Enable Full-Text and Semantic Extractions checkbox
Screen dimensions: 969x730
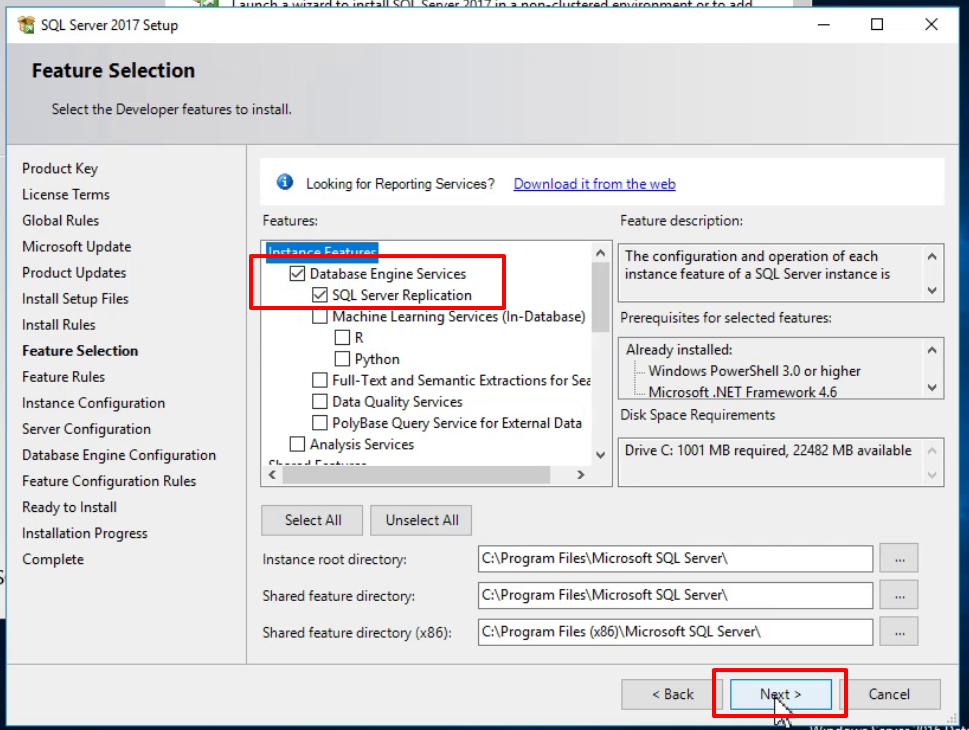(319, 380)
